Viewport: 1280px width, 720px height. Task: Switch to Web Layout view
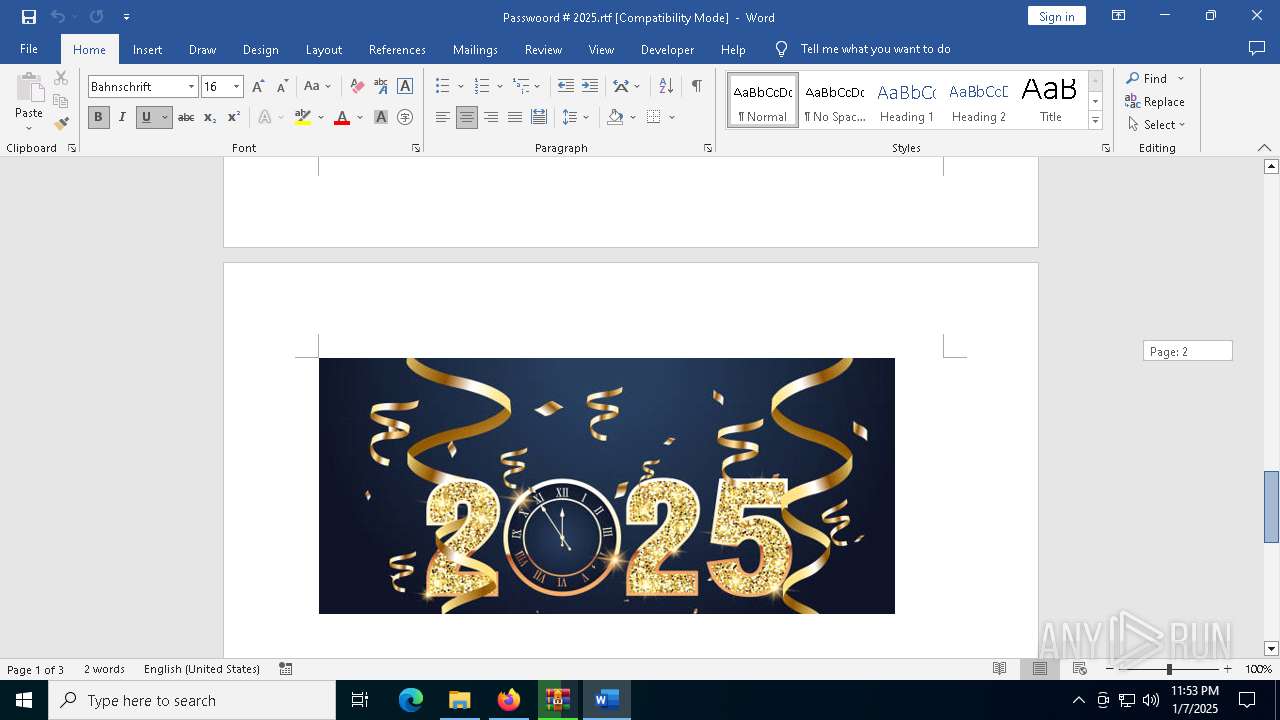pyautogui.click(x=1080, y=669)
